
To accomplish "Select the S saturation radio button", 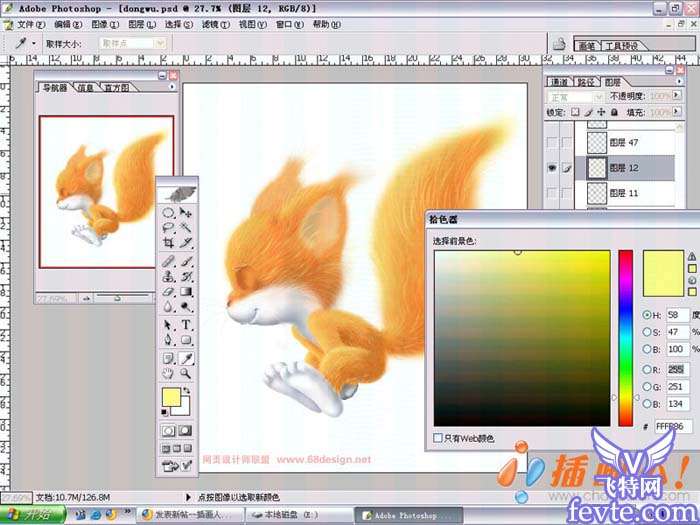I will point(646,331).
